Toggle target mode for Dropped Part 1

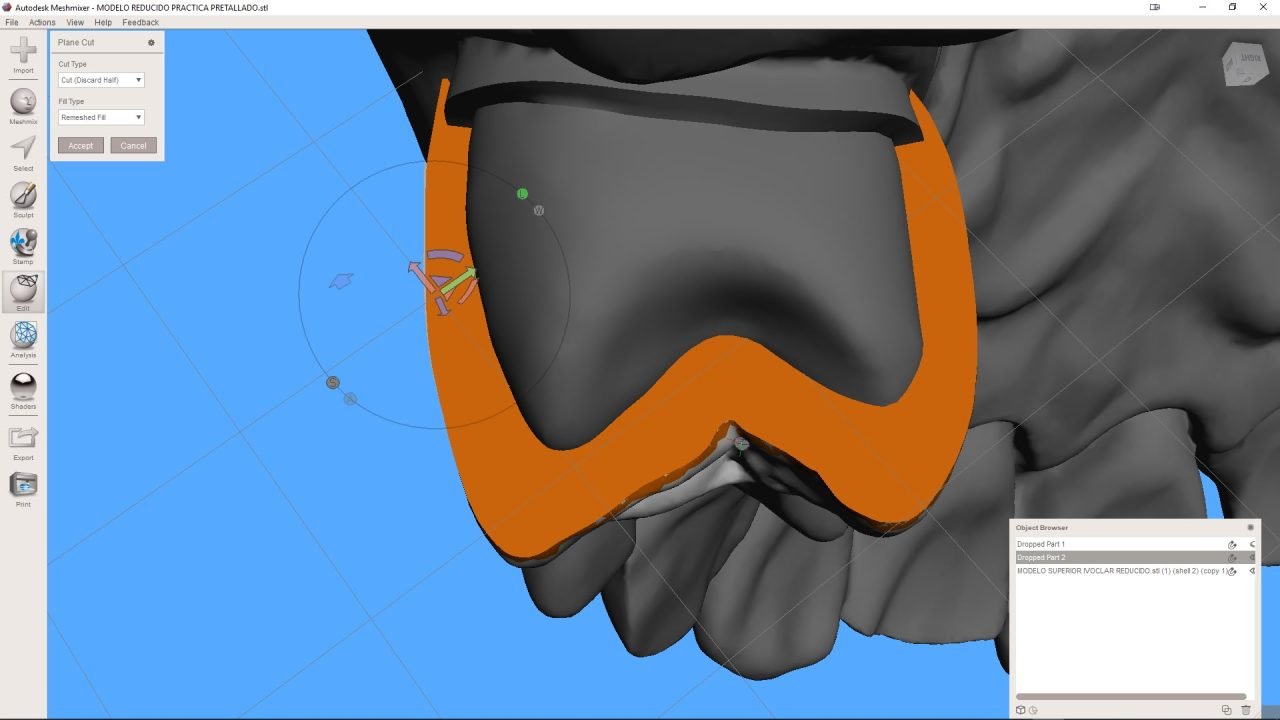pos(1232,544)
